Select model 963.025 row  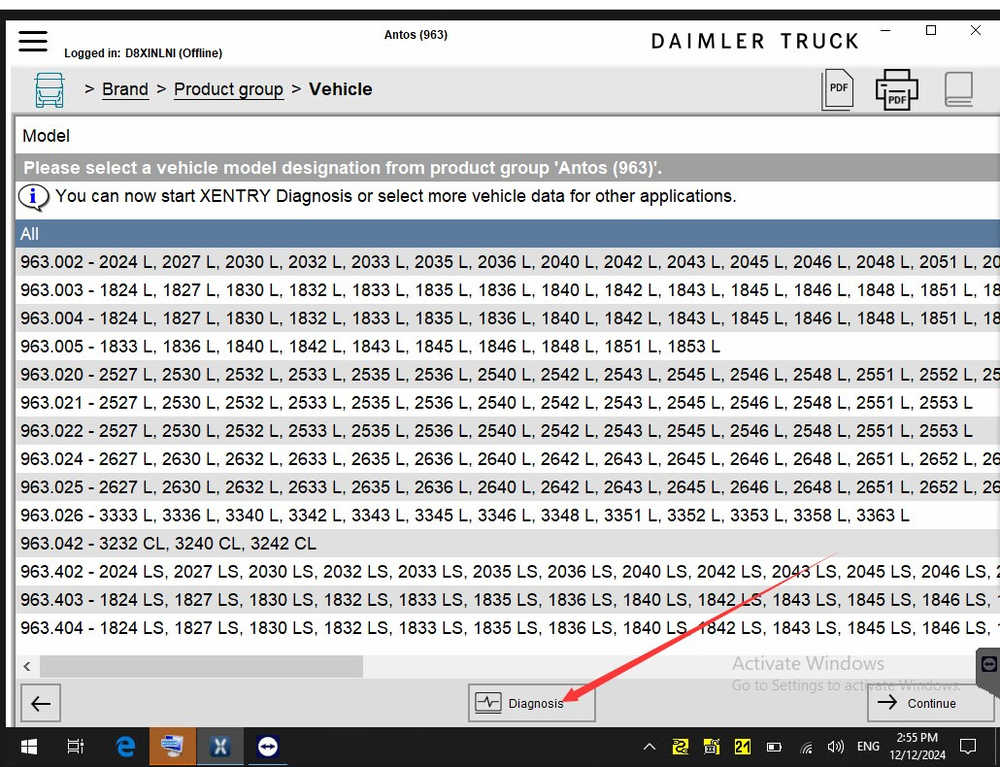coord(508,486)
